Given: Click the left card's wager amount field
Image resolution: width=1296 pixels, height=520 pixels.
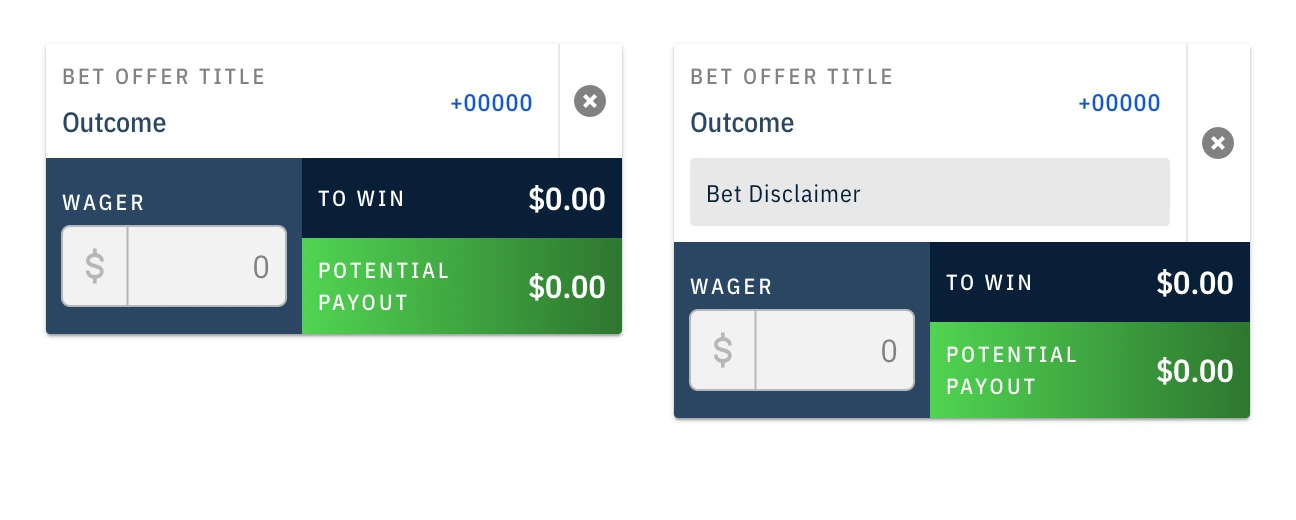Looking at the screenshot, I should pos(207,266).
